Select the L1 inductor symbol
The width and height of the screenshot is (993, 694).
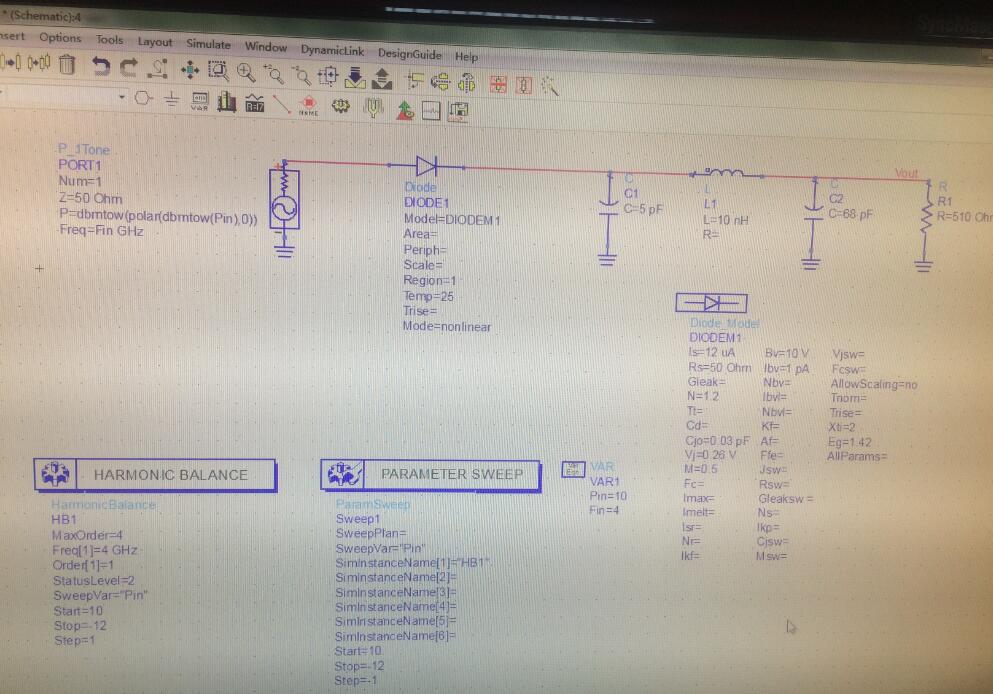725,172
